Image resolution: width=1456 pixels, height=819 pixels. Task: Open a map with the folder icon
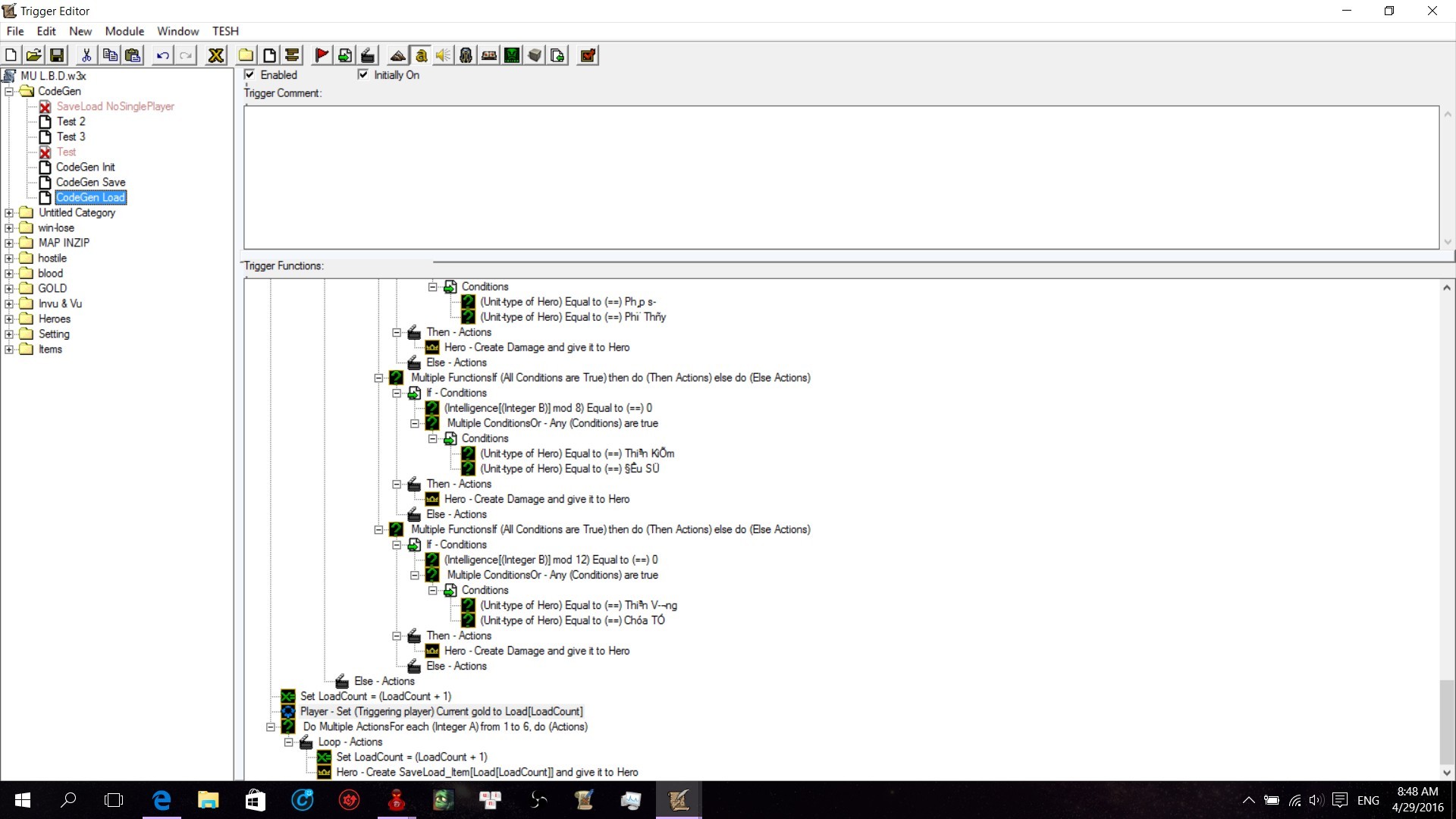pos(33,55)
